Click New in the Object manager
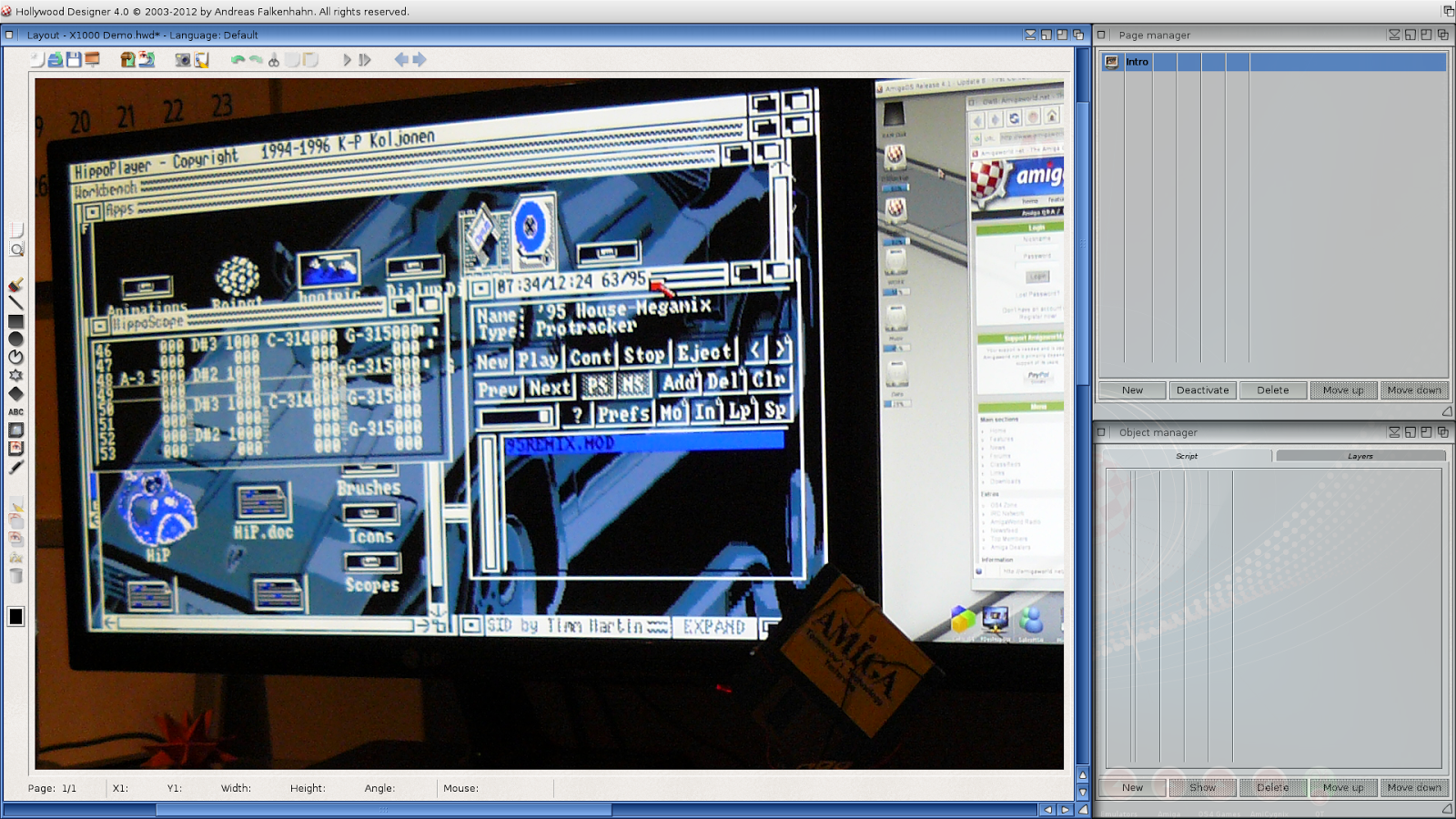This screenshot has width=1456, height=819. pos(1132,788)
